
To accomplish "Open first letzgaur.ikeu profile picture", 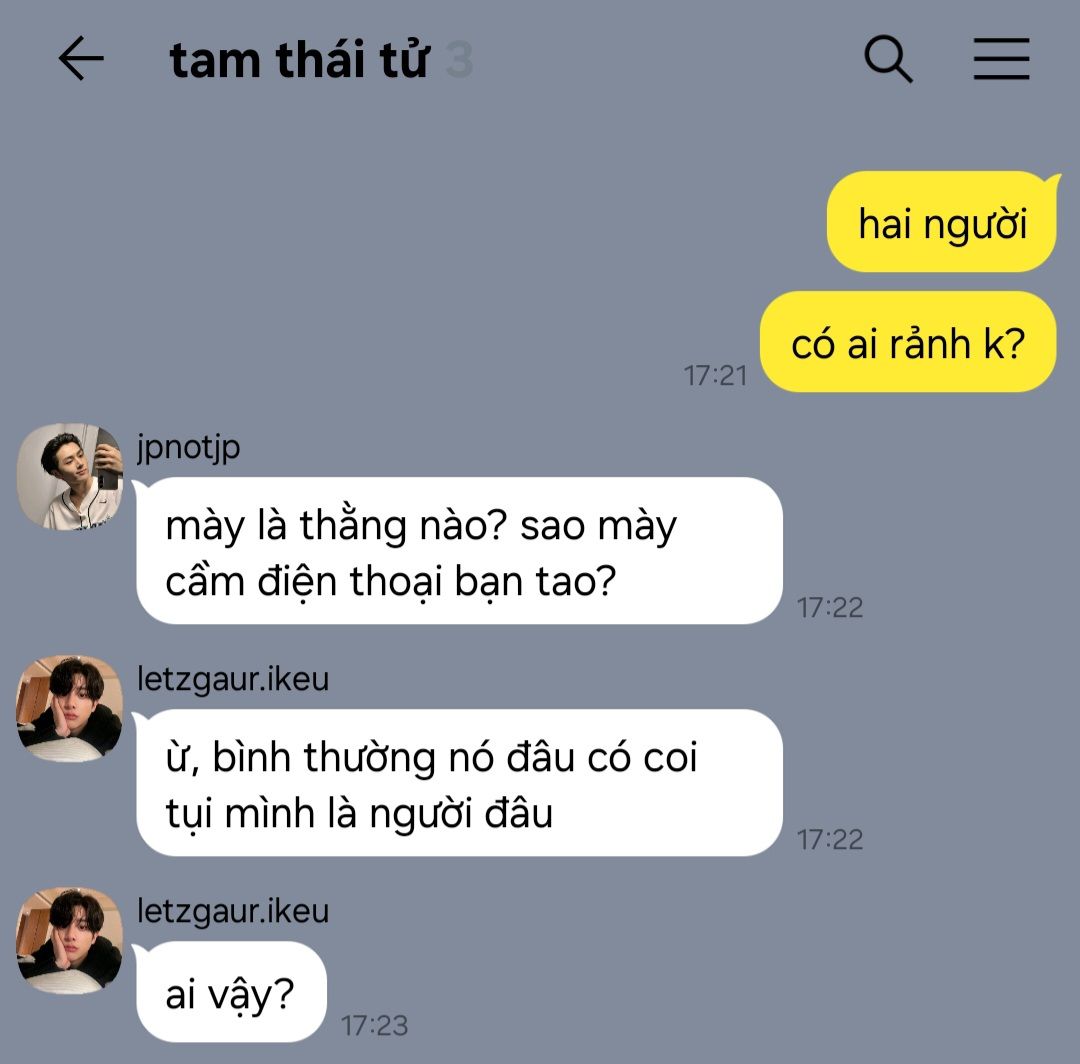I will tap(70, 709).
